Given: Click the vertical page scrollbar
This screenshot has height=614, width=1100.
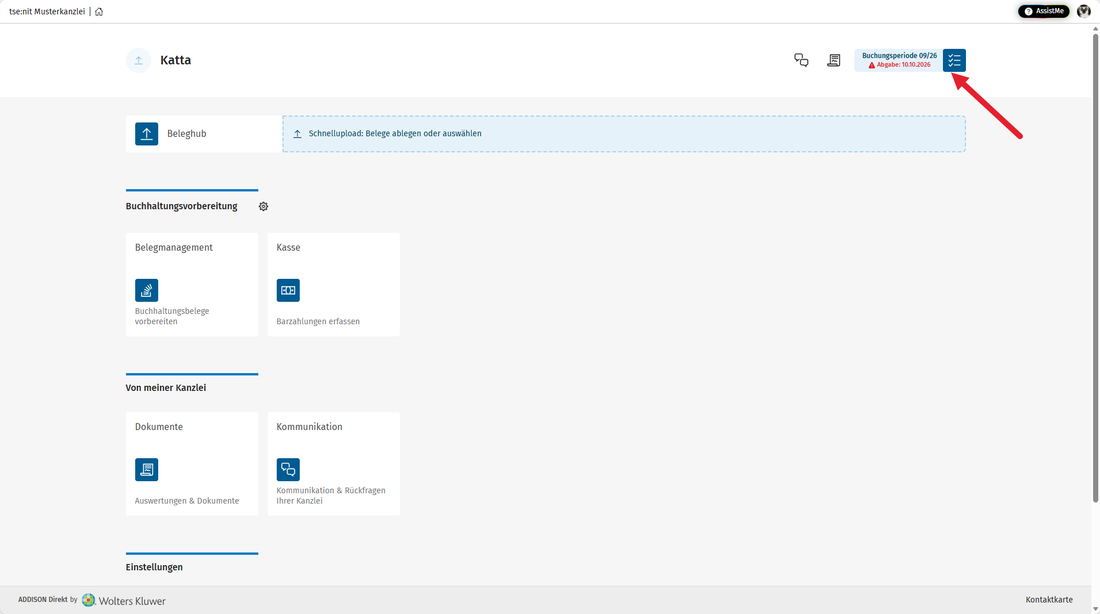Looking at the screenshot, I should 1095,267.
